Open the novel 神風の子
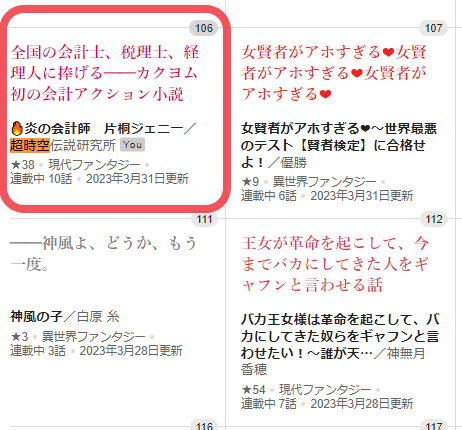 36,316
